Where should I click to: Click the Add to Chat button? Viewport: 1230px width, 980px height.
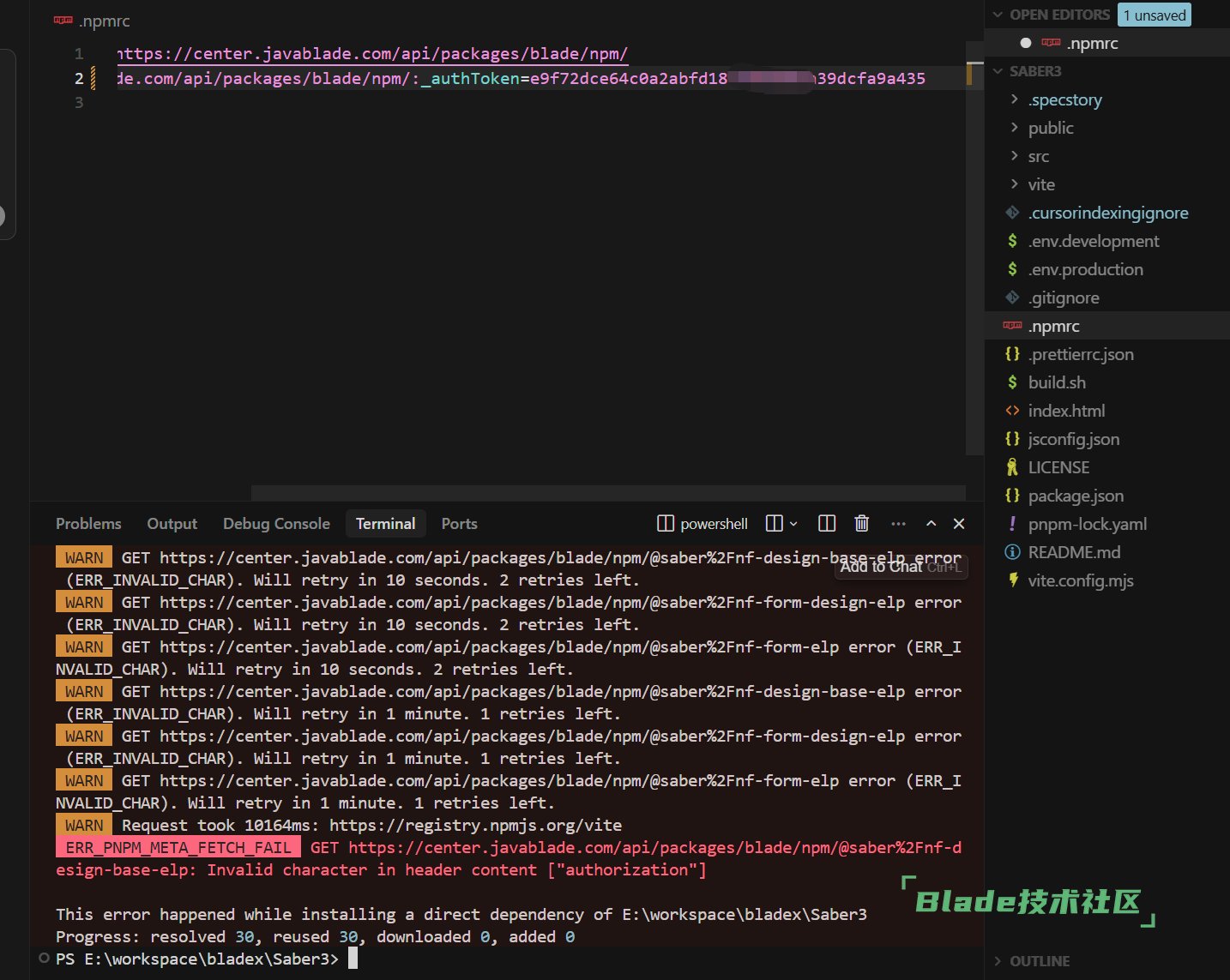pyautogui.click(x=881, y=567)
